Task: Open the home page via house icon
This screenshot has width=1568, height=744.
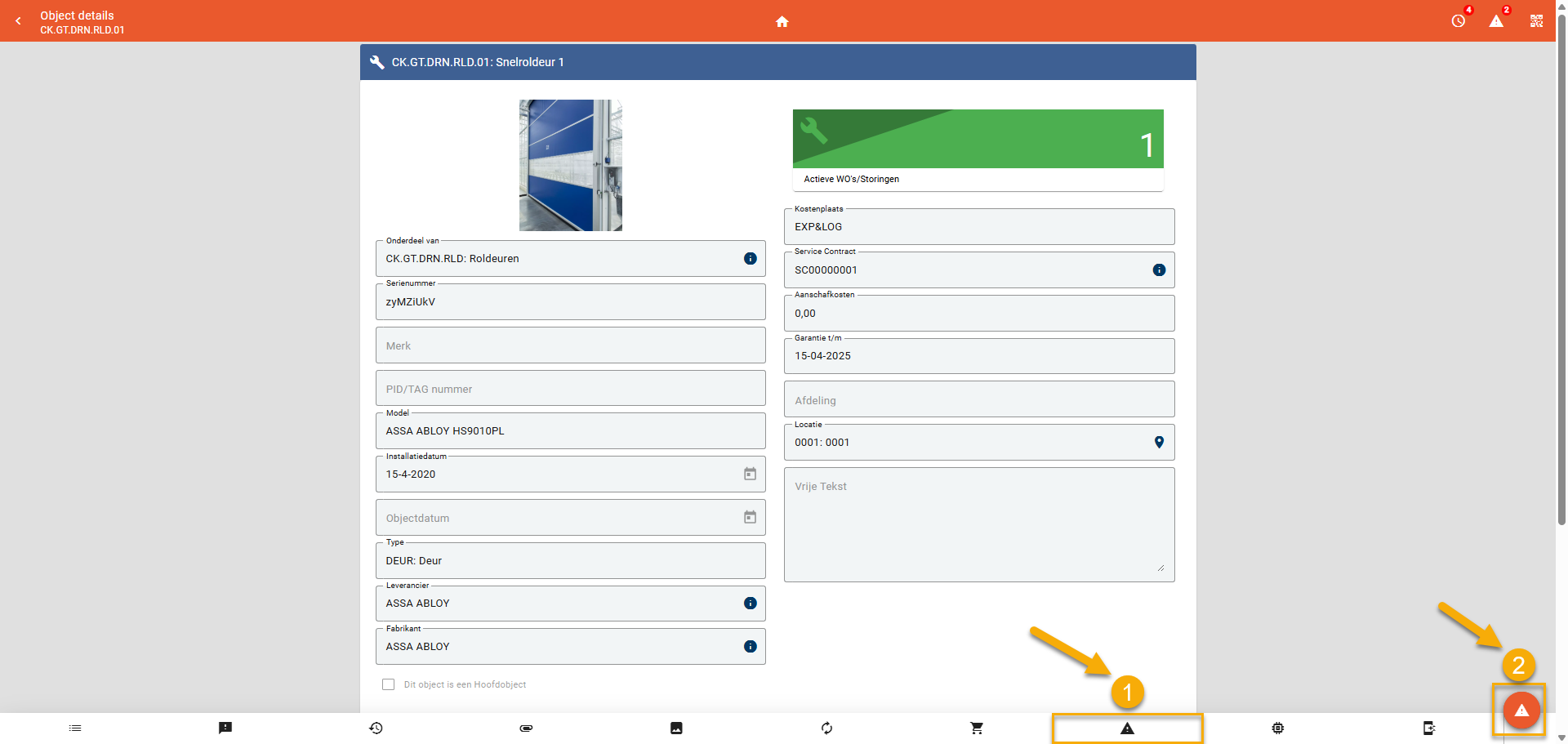Action: pos(782,21)
